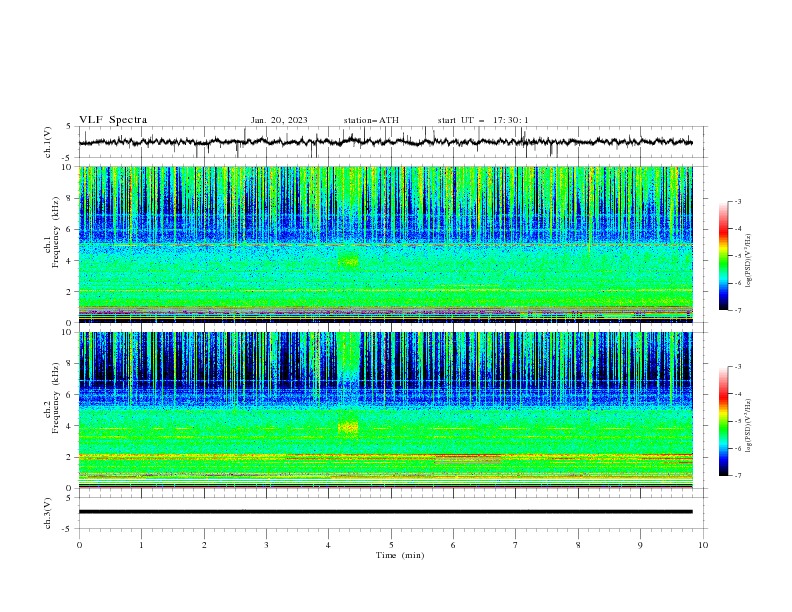Click the "8" tick on ch.1 frequency axis
Viewport: 792px width, 612px height.
coord(70,198)
